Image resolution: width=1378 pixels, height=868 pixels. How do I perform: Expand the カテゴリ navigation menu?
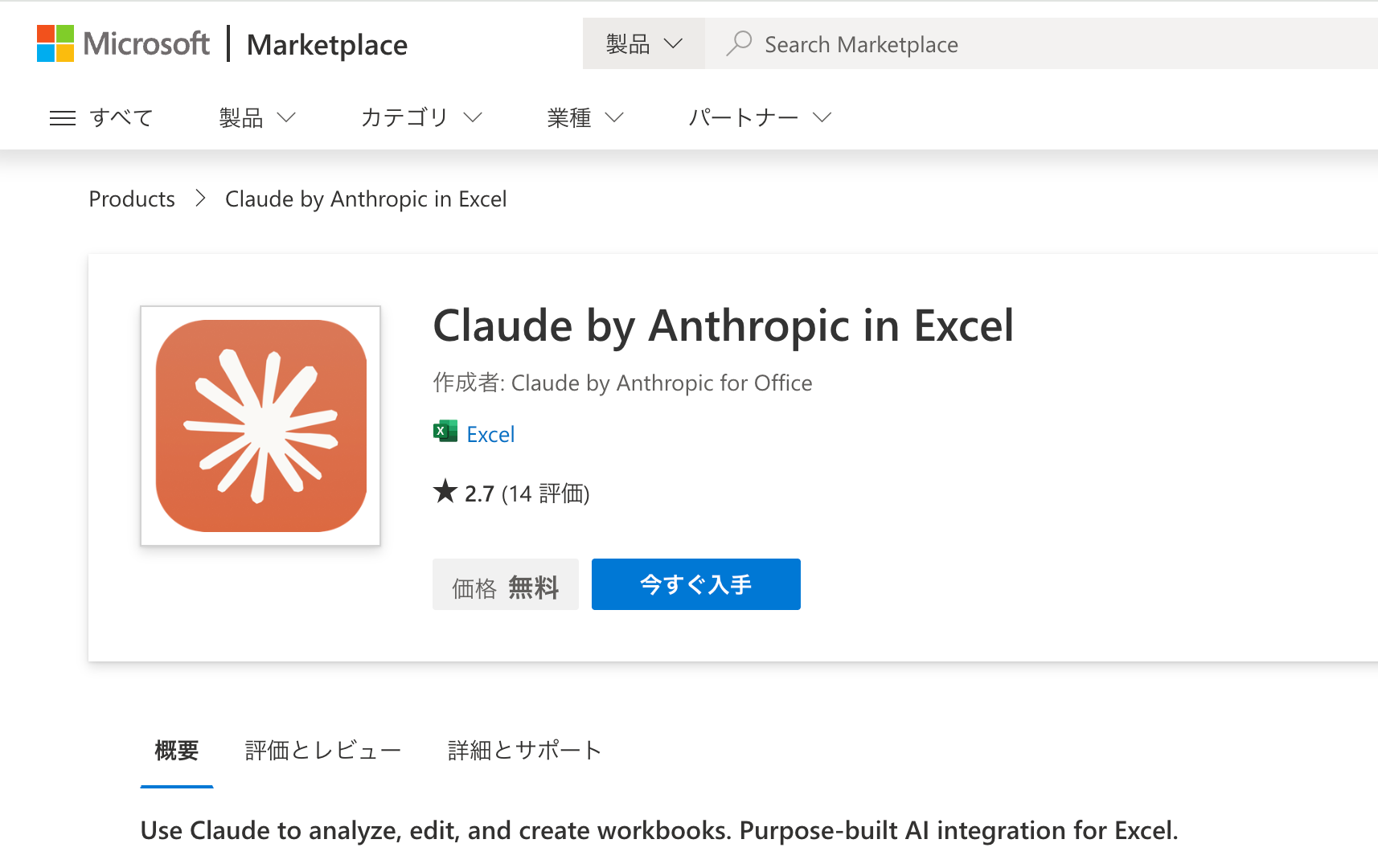[420, 118]
